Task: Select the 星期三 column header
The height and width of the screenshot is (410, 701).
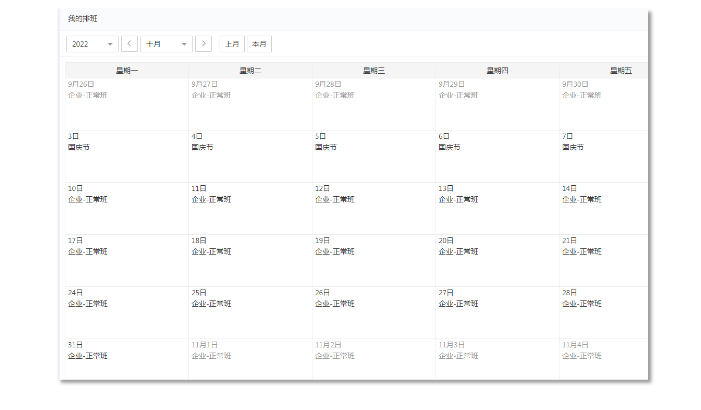Action: [374, 70]
